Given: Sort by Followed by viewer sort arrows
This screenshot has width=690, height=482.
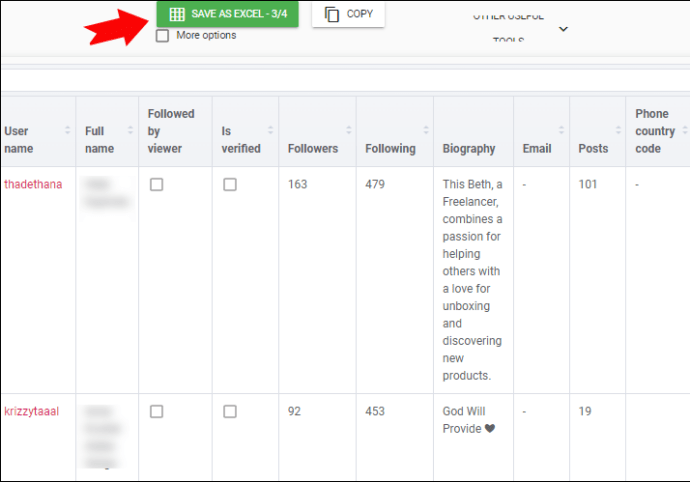Looking at the screenshot, I should 202,131.
